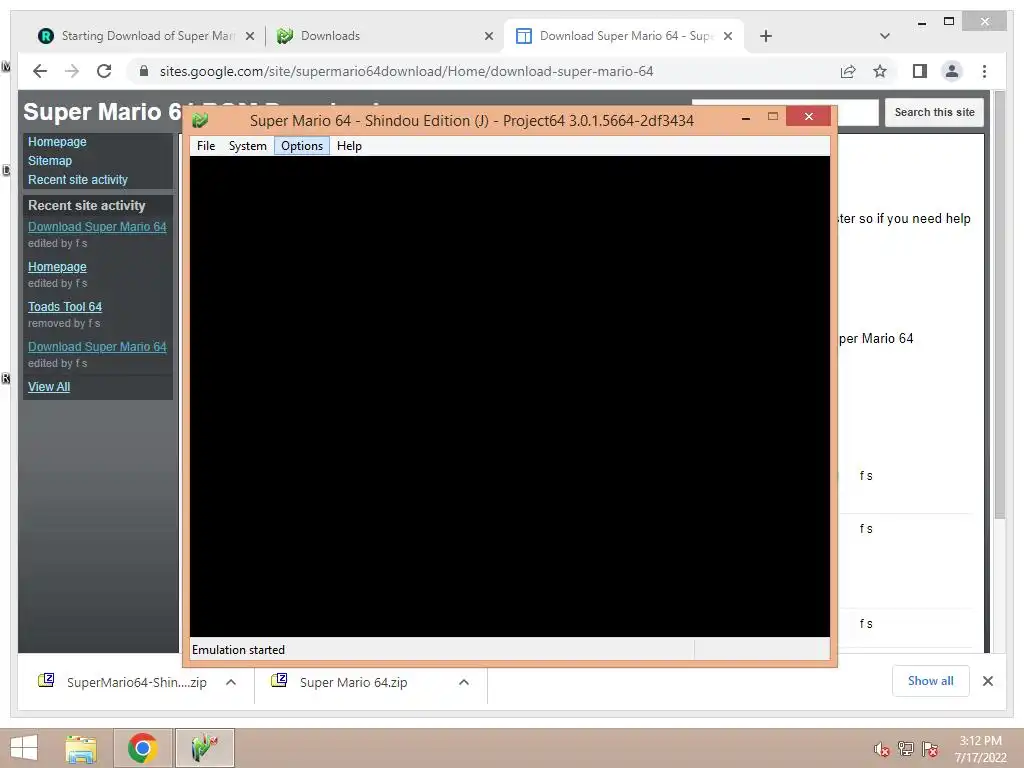The width and height of the screenshot is (1024, 768).
Task: Open the Chrome profile icon
Action: click(952, 71)
